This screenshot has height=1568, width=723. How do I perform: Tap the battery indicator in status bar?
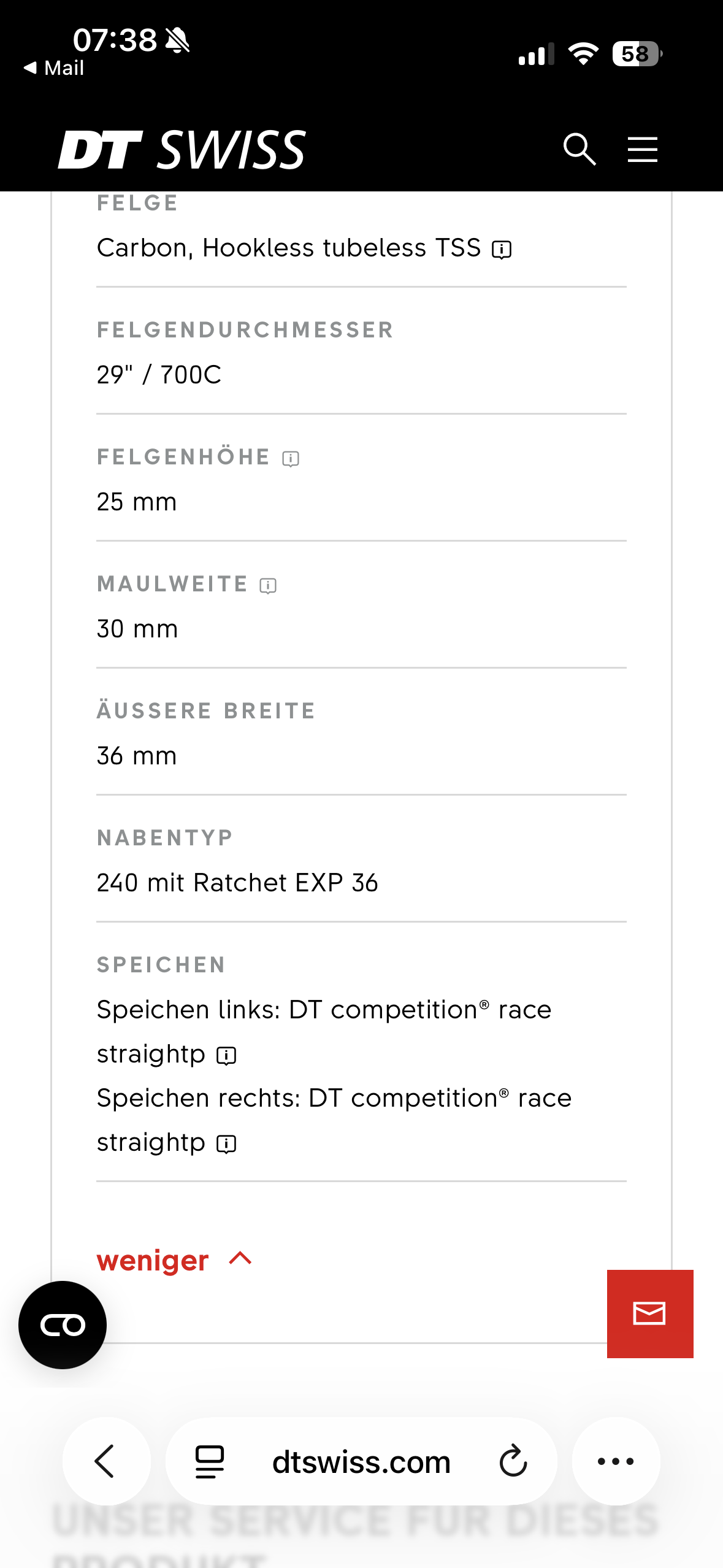point(637,54)
